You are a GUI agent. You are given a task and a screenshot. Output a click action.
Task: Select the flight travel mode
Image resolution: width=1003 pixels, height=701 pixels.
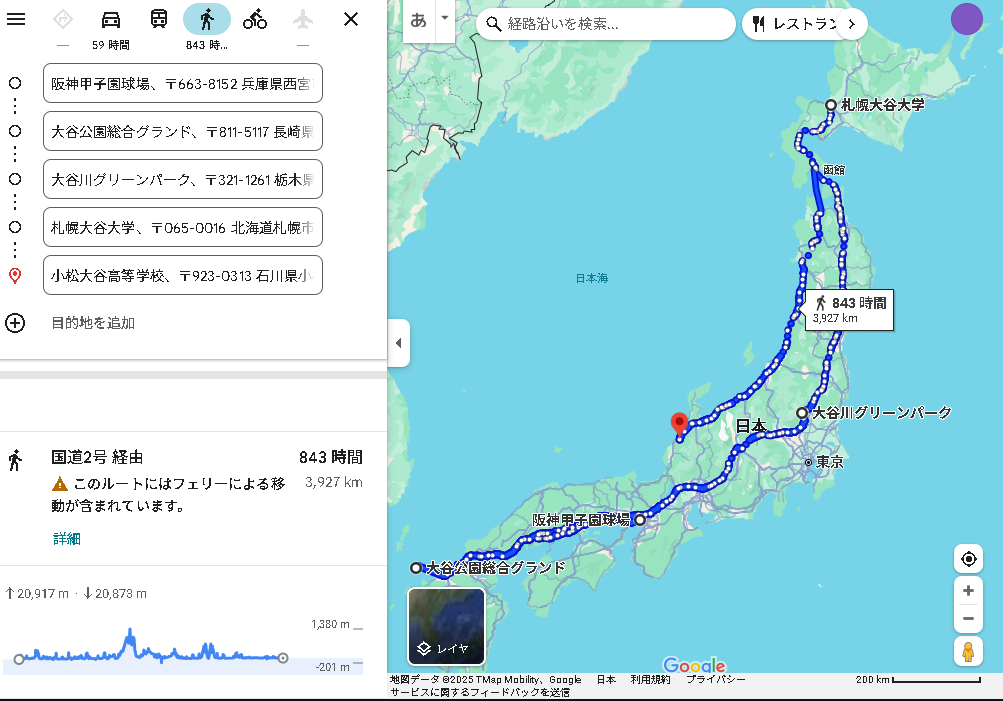point(303,20)
